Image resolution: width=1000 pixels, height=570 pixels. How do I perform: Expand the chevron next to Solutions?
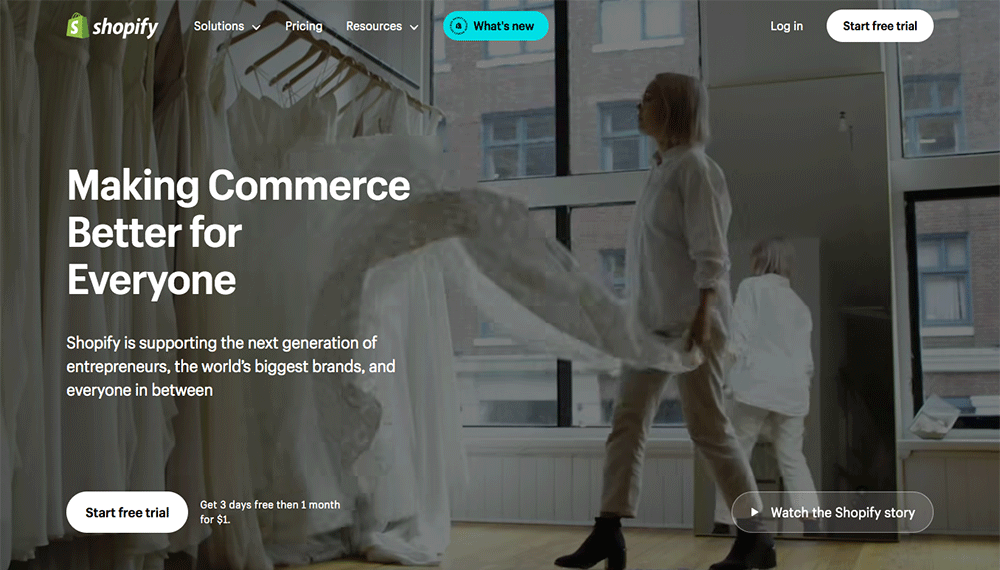click(256, 27)
